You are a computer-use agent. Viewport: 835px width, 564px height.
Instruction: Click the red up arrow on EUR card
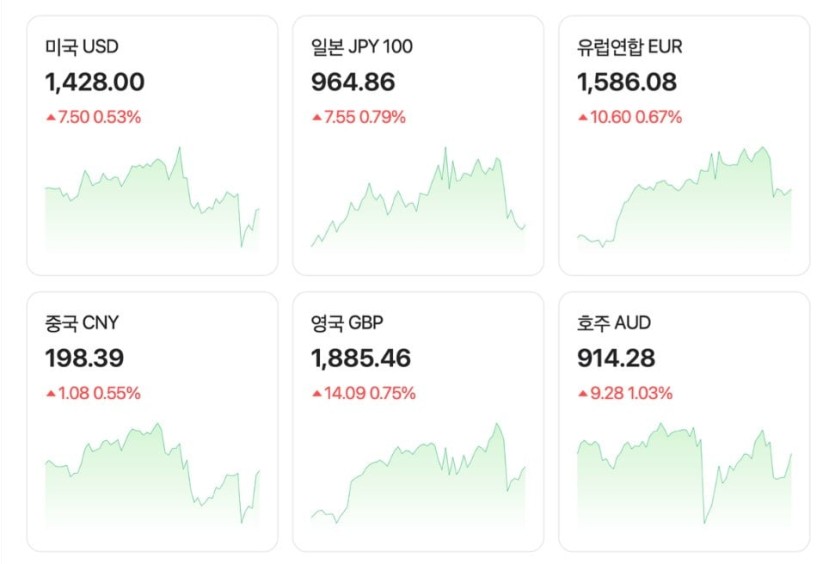coord(582,118)
